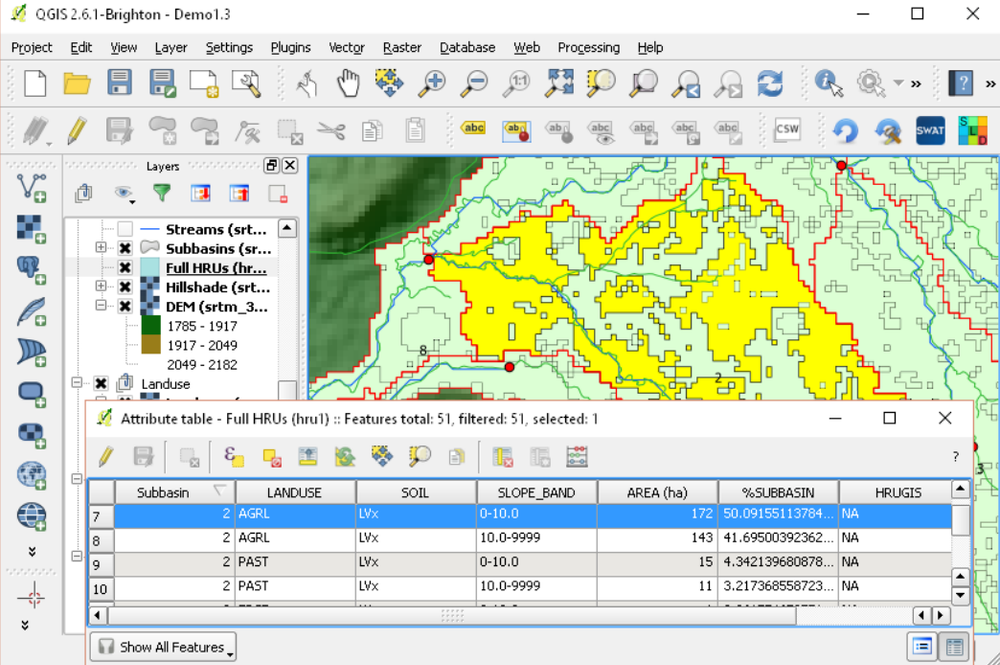Expand the Hillshade layer entry
The image size is (1000, 665).
(101, 287)
